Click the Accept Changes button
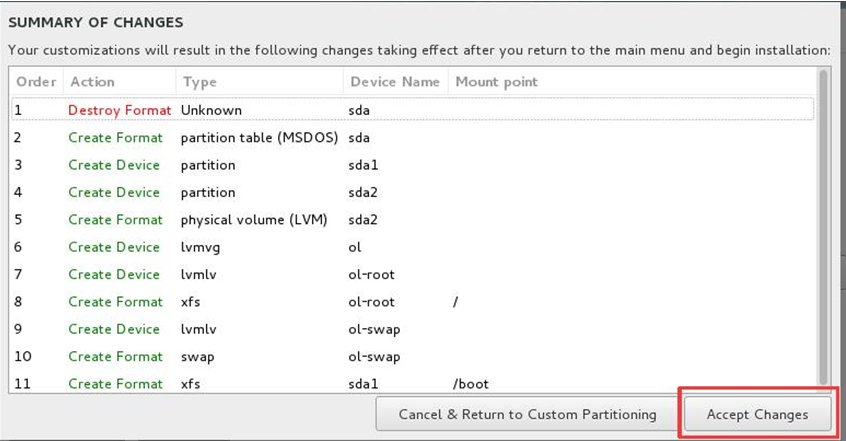846x441 pixels. [758, 414]
